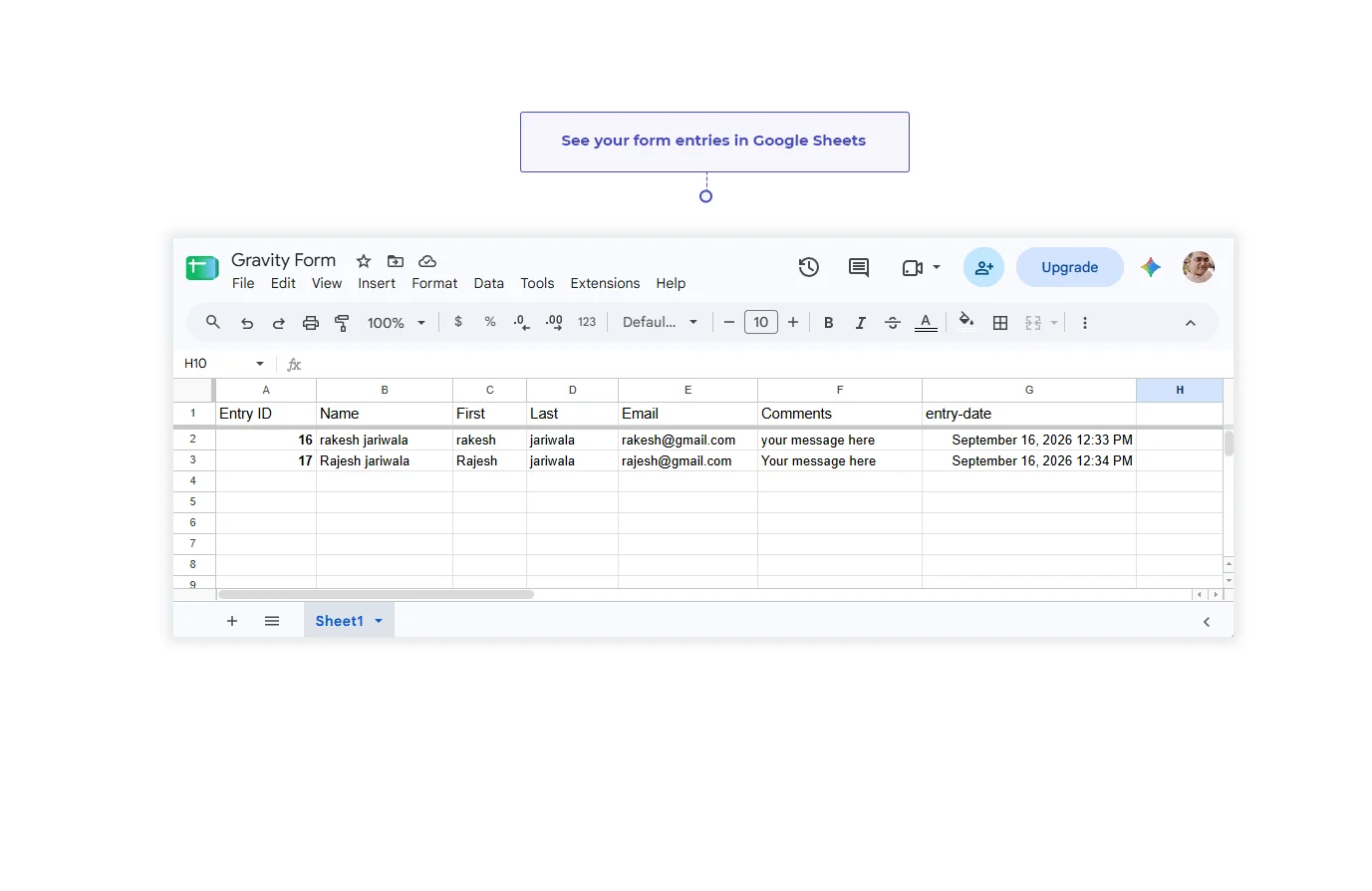
Task: Click the move to folder icon
Action: [x=396, y=261]
